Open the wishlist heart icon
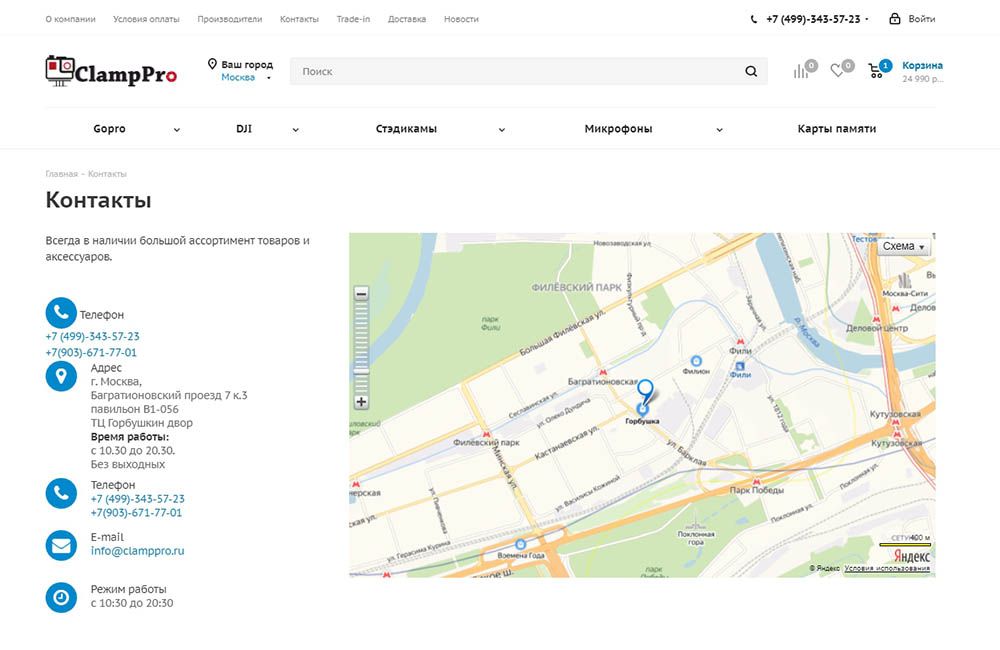This screenshot has width=1000, height=650. tap(838, 71)
